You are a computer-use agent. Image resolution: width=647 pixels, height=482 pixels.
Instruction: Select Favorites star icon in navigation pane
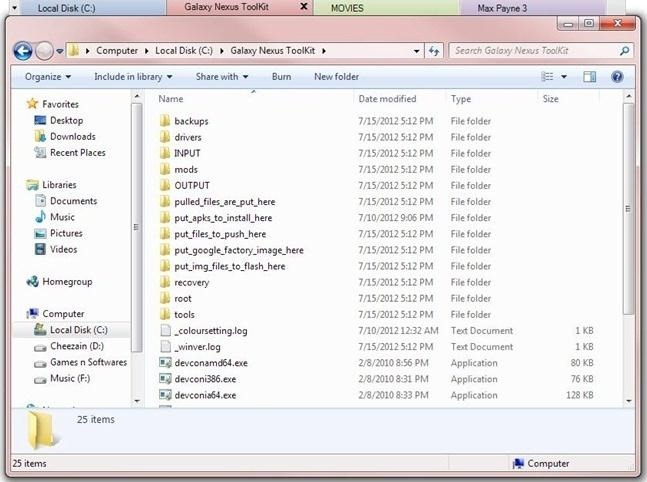(x=32, y=104)
